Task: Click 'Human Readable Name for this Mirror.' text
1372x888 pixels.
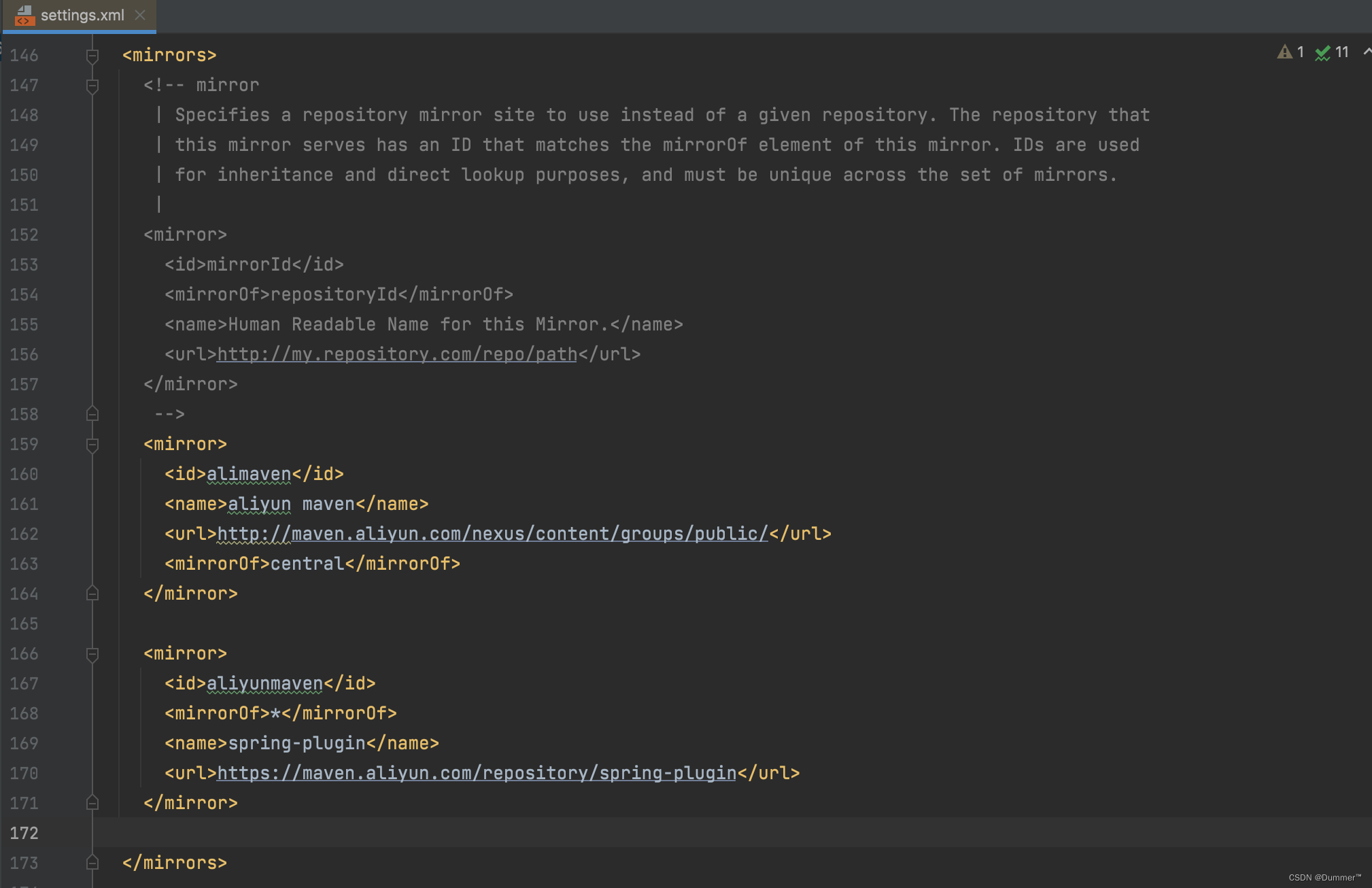Action: tap(419, 324)
